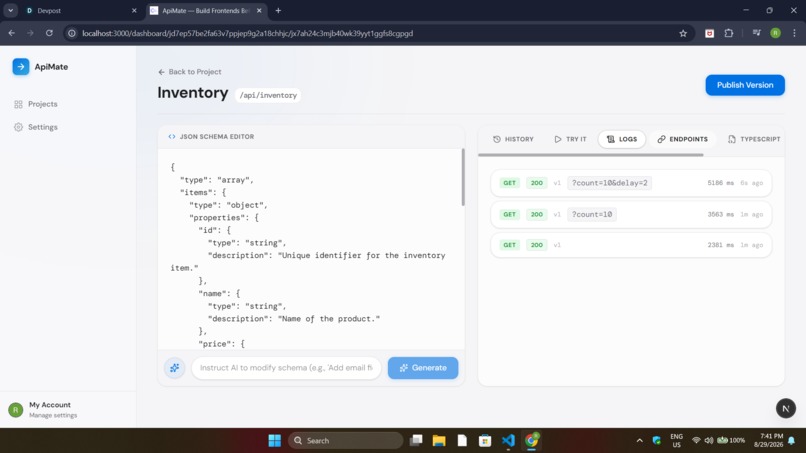Click the Chrome icon on the taskbar

531,441
